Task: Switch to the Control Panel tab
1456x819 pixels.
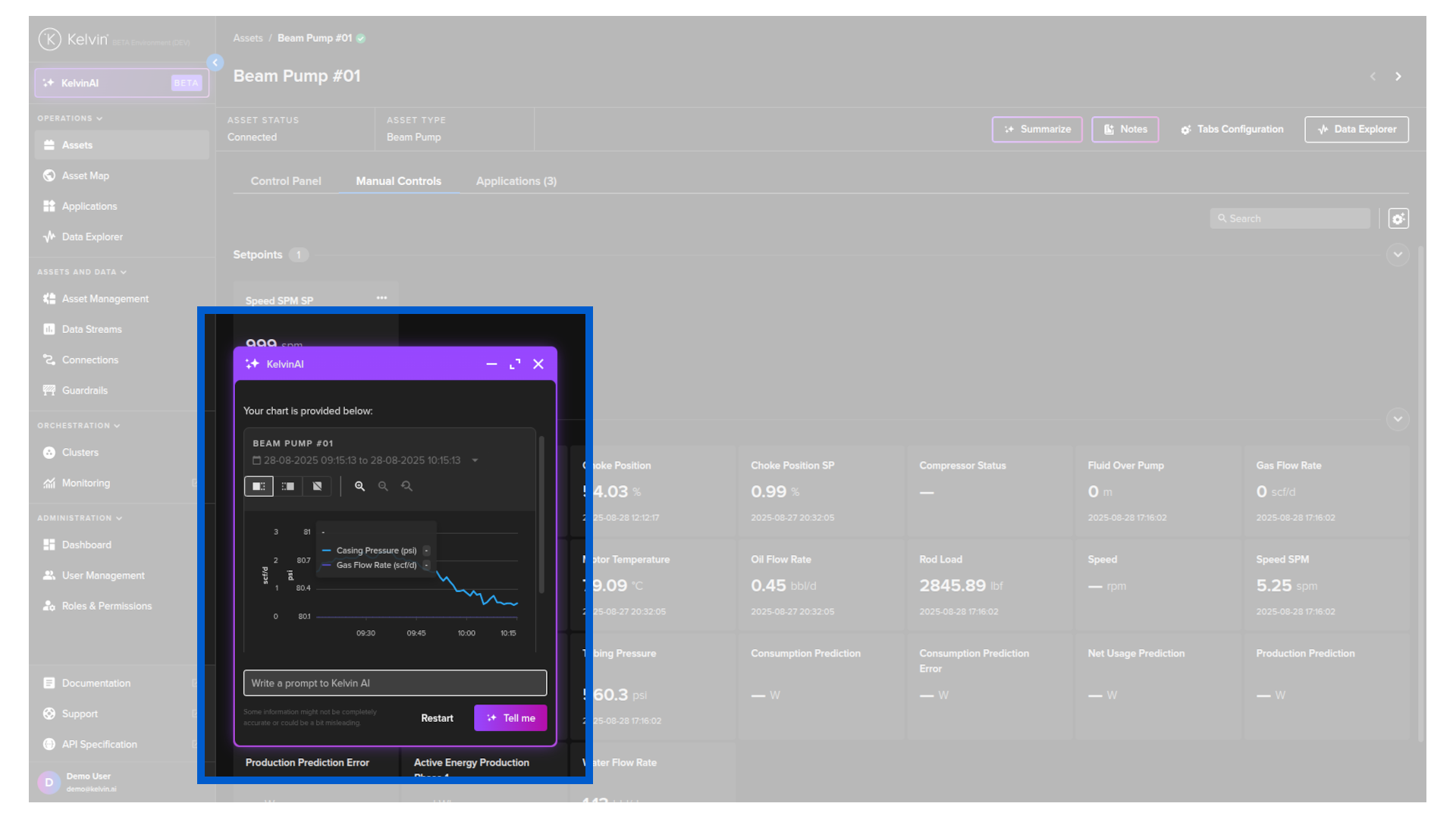Action: pyautogui.click(x=286, y=181)
